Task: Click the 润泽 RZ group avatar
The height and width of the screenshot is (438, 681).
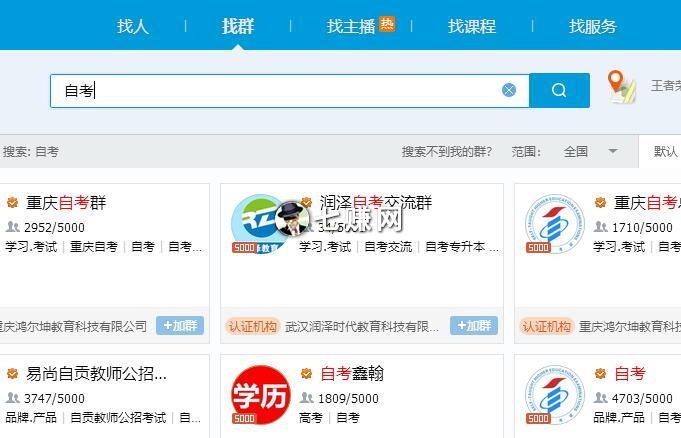Action: [x=260, y=224]
